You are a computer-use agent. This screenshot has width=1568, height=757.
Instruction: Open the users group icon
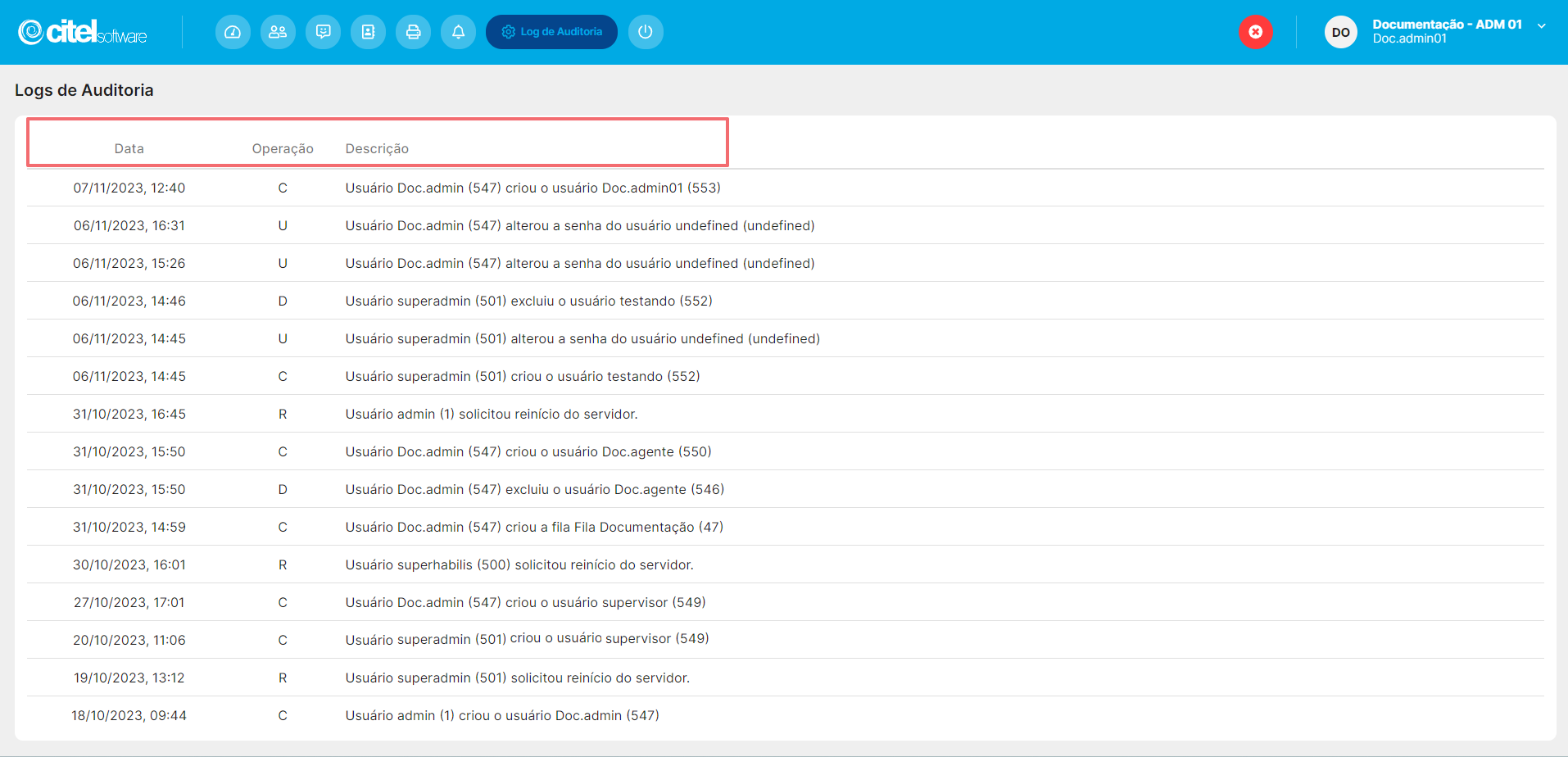click(x=278, y=32)
